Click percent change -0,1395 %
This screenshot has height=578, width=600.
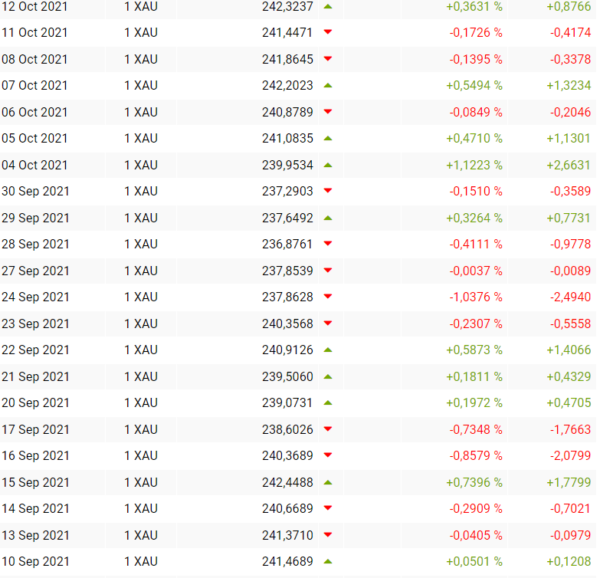point(476,59)
